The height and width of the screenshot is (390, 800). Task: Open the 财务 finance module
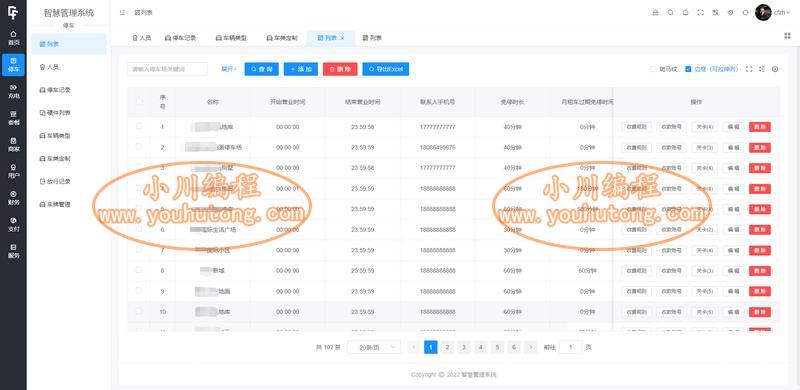pyautogui.click(x=13, y=198)
